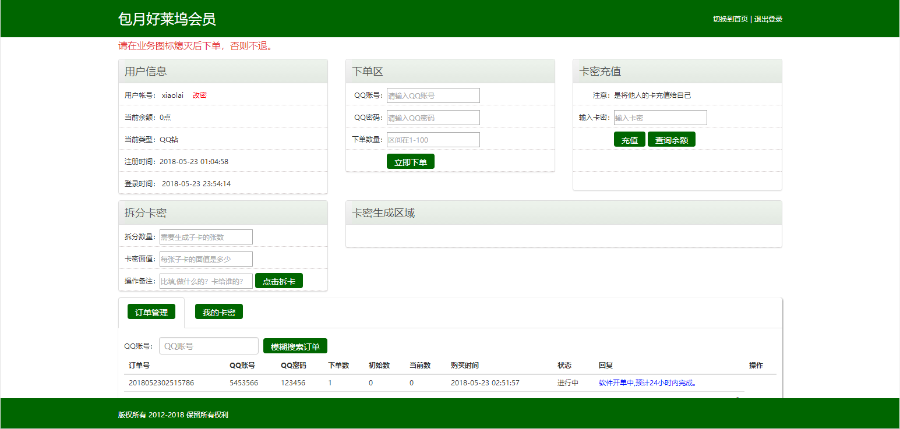Click order number 2018052302515786
The image size is (900, 429).
(x=161, y=383)
